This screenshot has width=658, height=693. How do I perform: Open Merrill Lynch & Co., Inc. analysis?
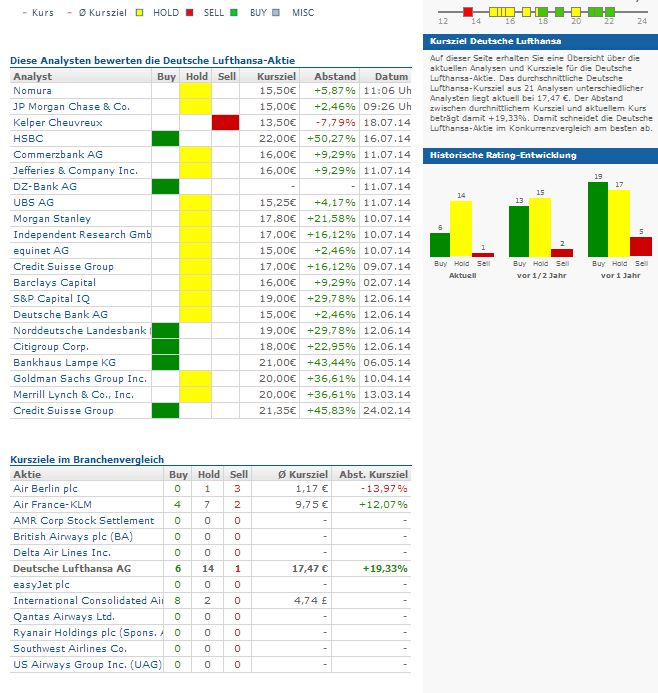(x=73, y=394)
